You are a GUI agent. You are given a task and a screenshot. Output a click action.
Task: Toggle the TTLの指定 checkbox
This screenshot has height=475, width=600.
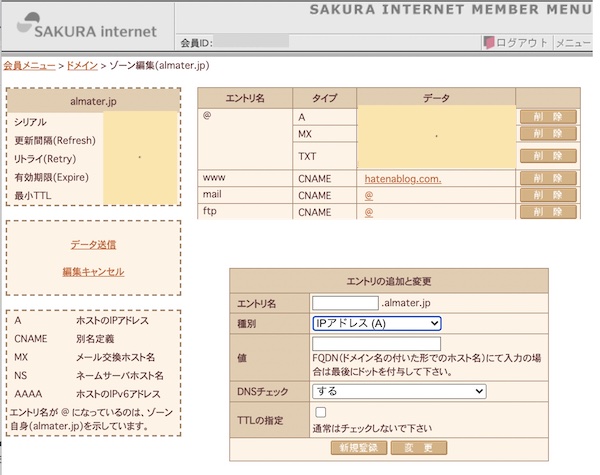[320, 412]
